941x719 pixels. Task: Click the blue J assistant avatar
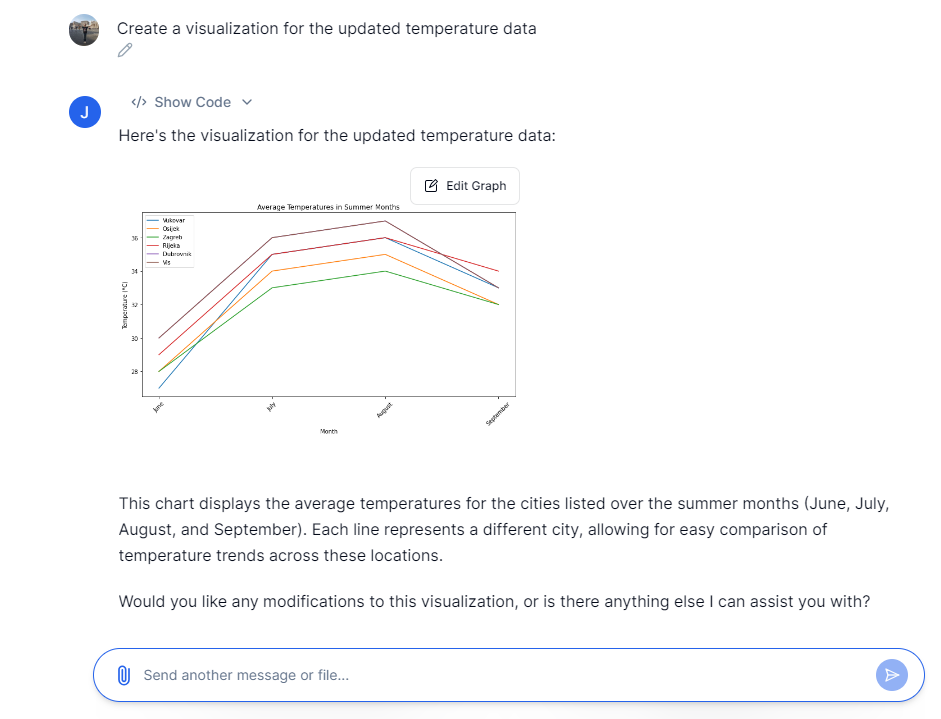(x=84, y=113)
